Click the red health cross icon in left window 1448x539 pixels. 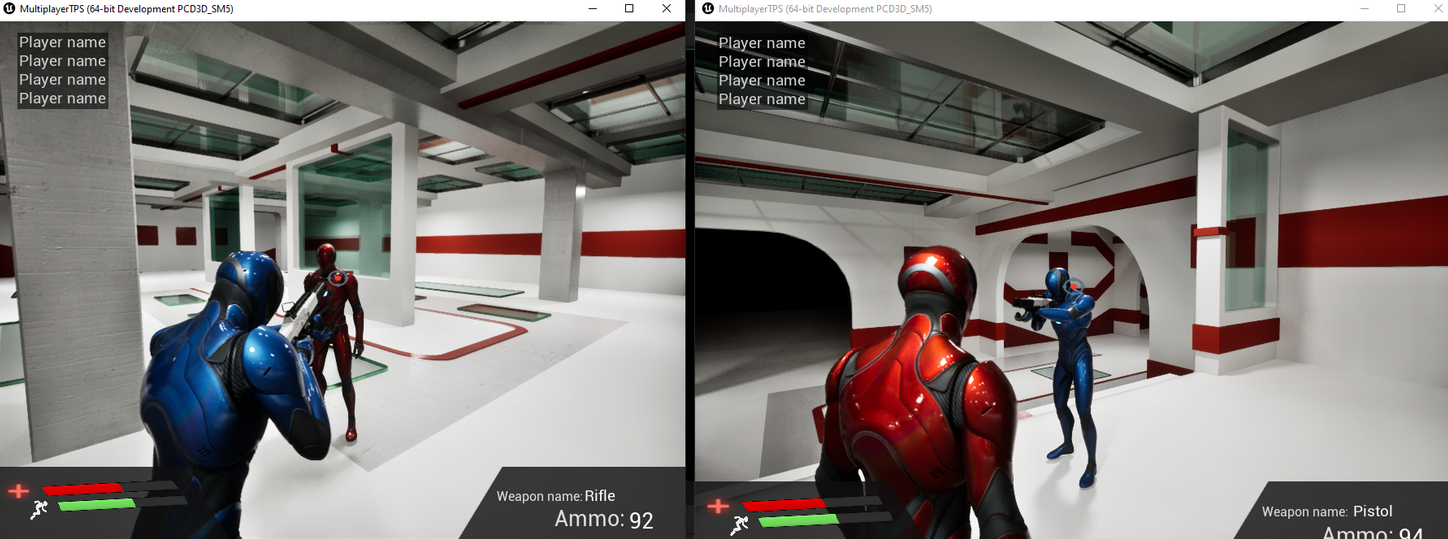[x=19, y=490]
